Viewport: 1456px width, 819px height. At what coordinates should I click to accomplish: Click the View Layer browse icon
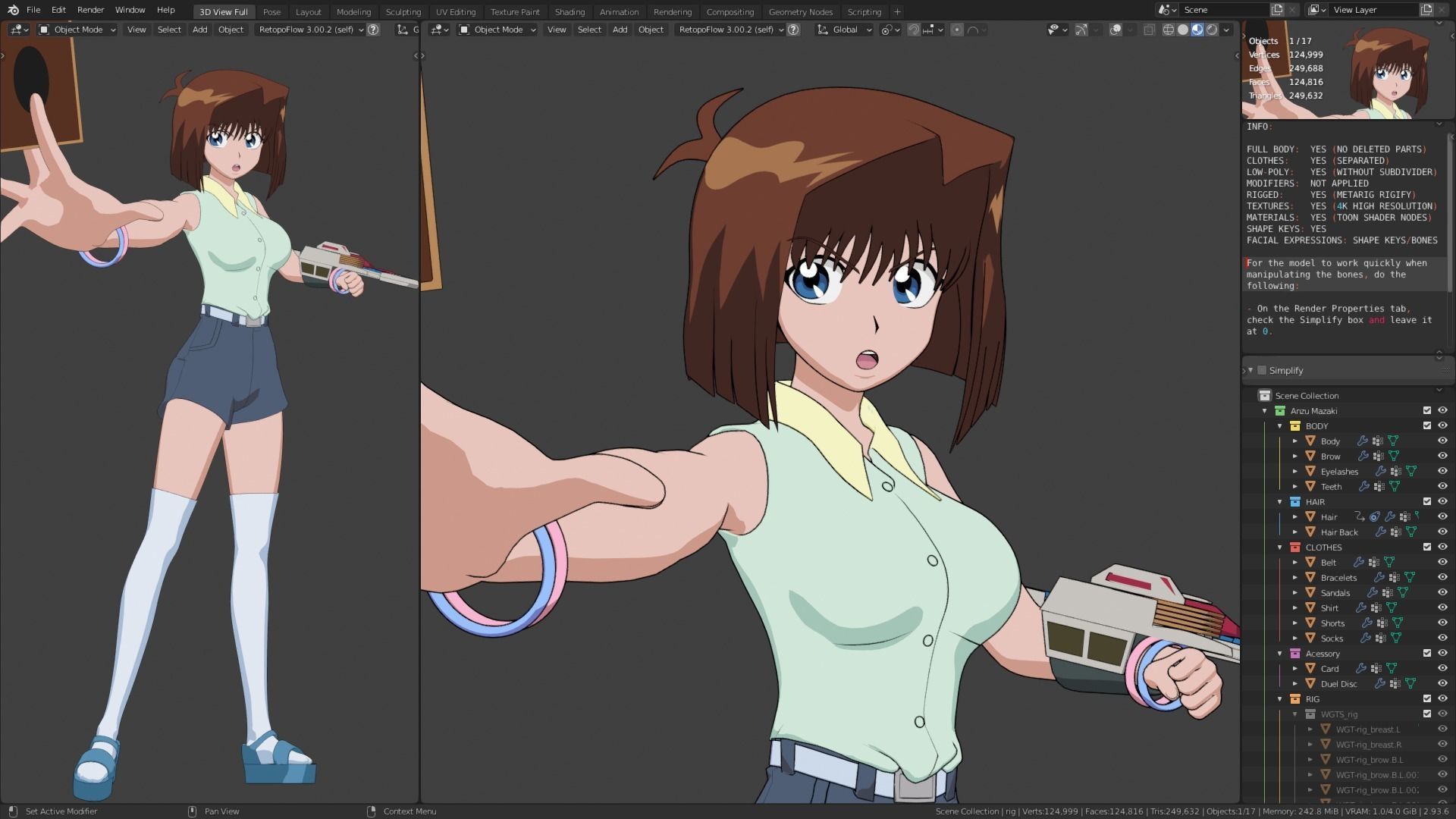(1317, 10)
